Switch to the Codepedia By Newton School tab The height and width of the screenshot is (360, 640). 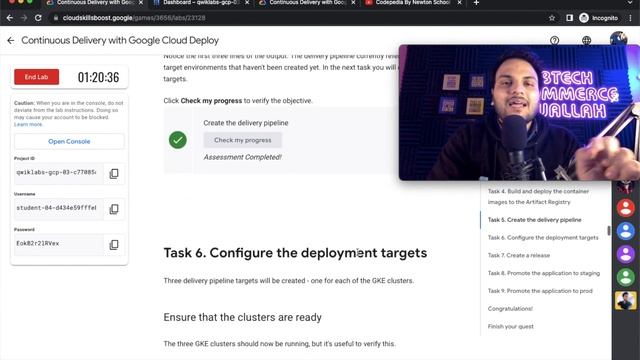click(412, 3)
